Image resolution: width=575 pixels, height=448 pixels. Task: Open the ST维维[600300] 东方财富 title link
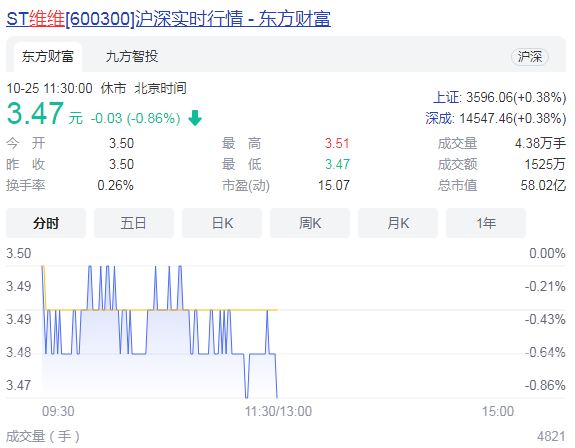(x=168, y=19)
